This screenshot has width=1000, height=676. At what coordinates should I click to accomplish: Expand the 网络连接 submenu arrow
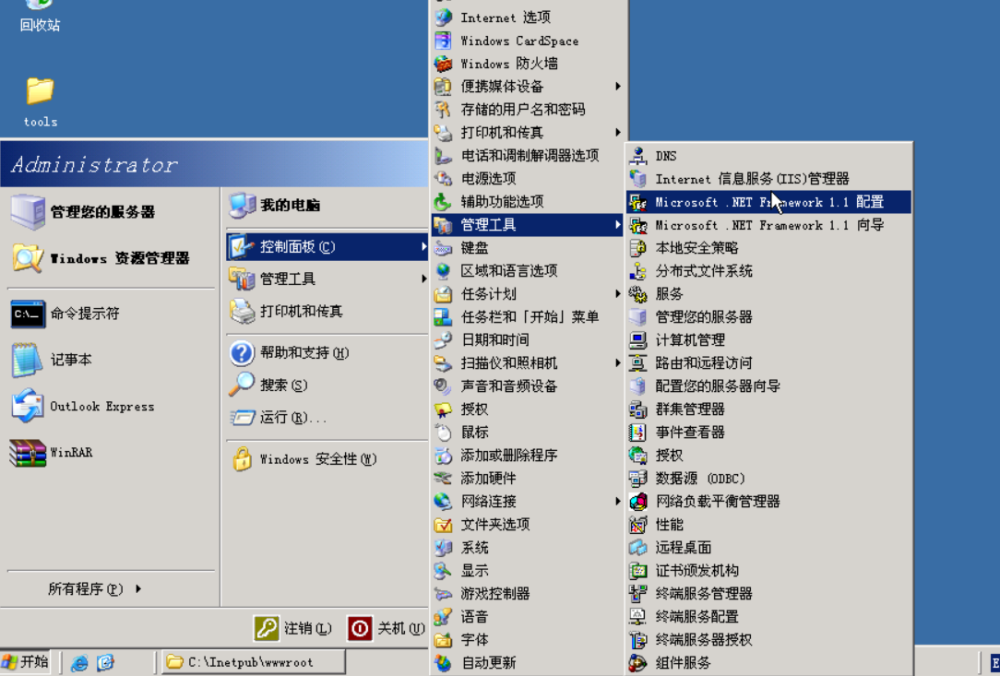617,501
